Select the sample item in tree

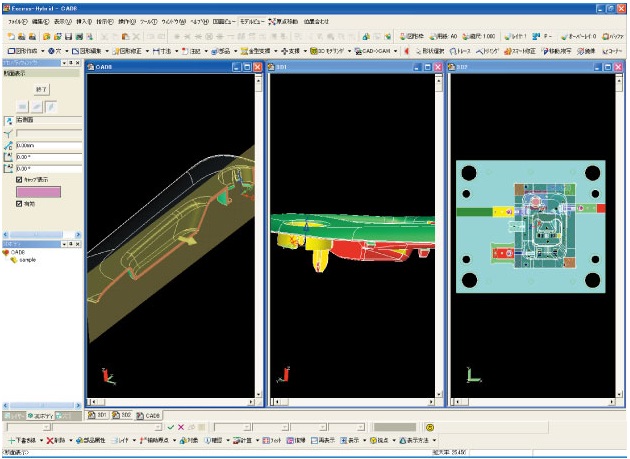[27, 259]
